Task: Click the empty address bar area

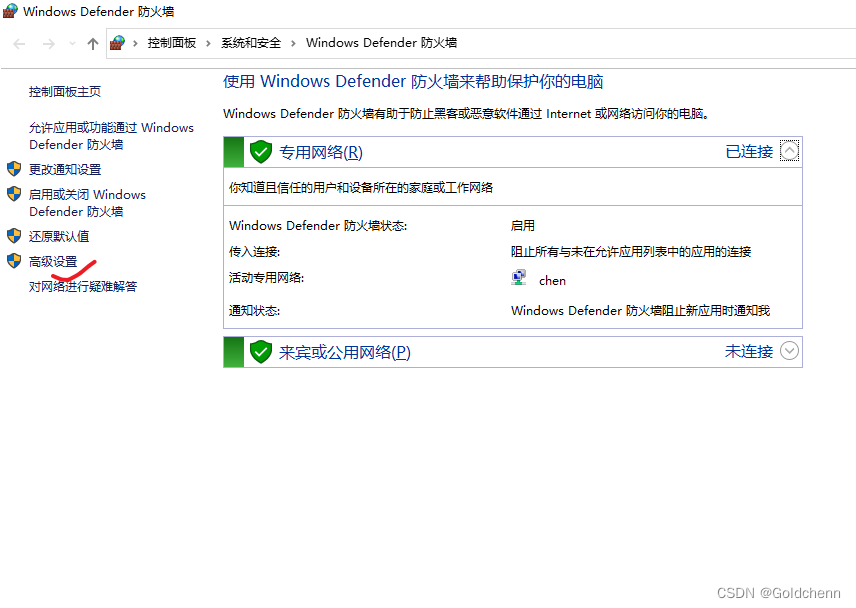Action: (600, 43)
